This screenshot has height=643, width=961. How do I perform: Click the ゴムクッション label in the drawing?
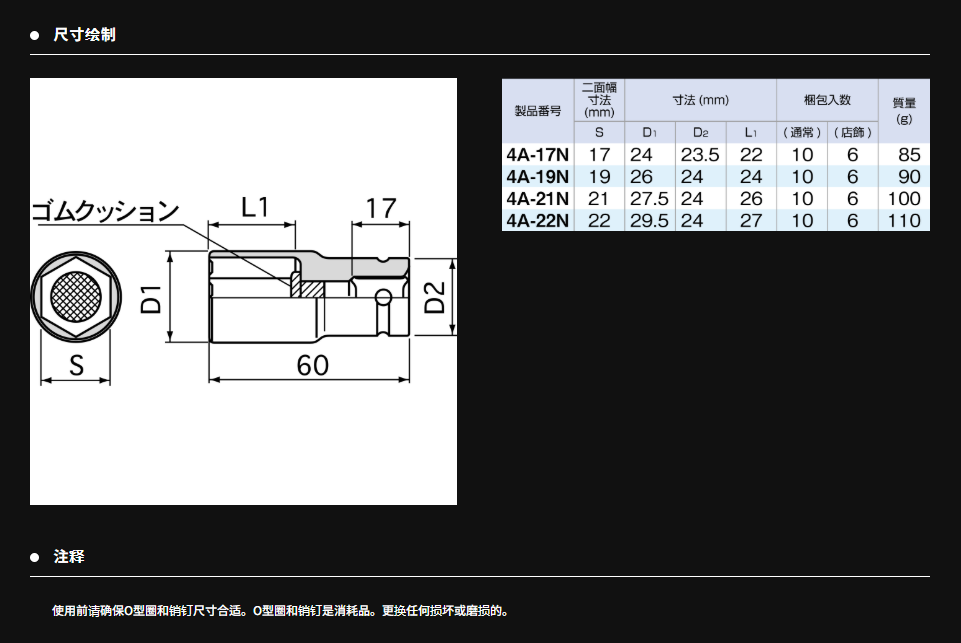coord(105,211)
